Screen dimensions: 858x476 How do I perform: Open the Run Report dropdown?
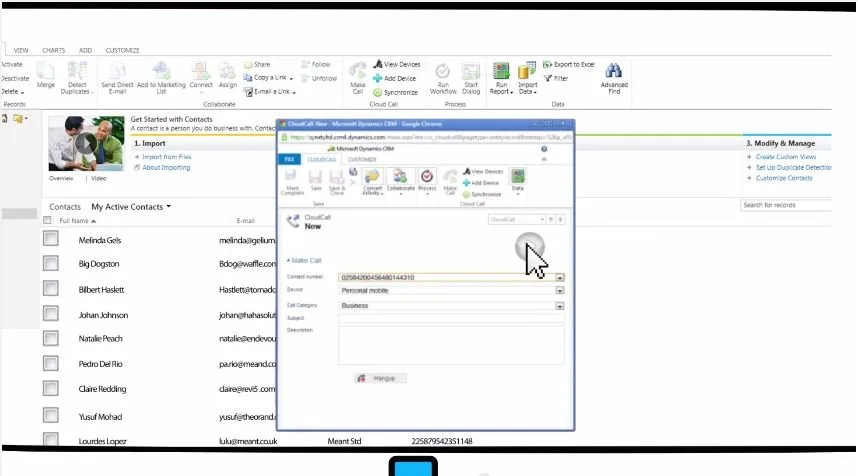pos(501,78)
